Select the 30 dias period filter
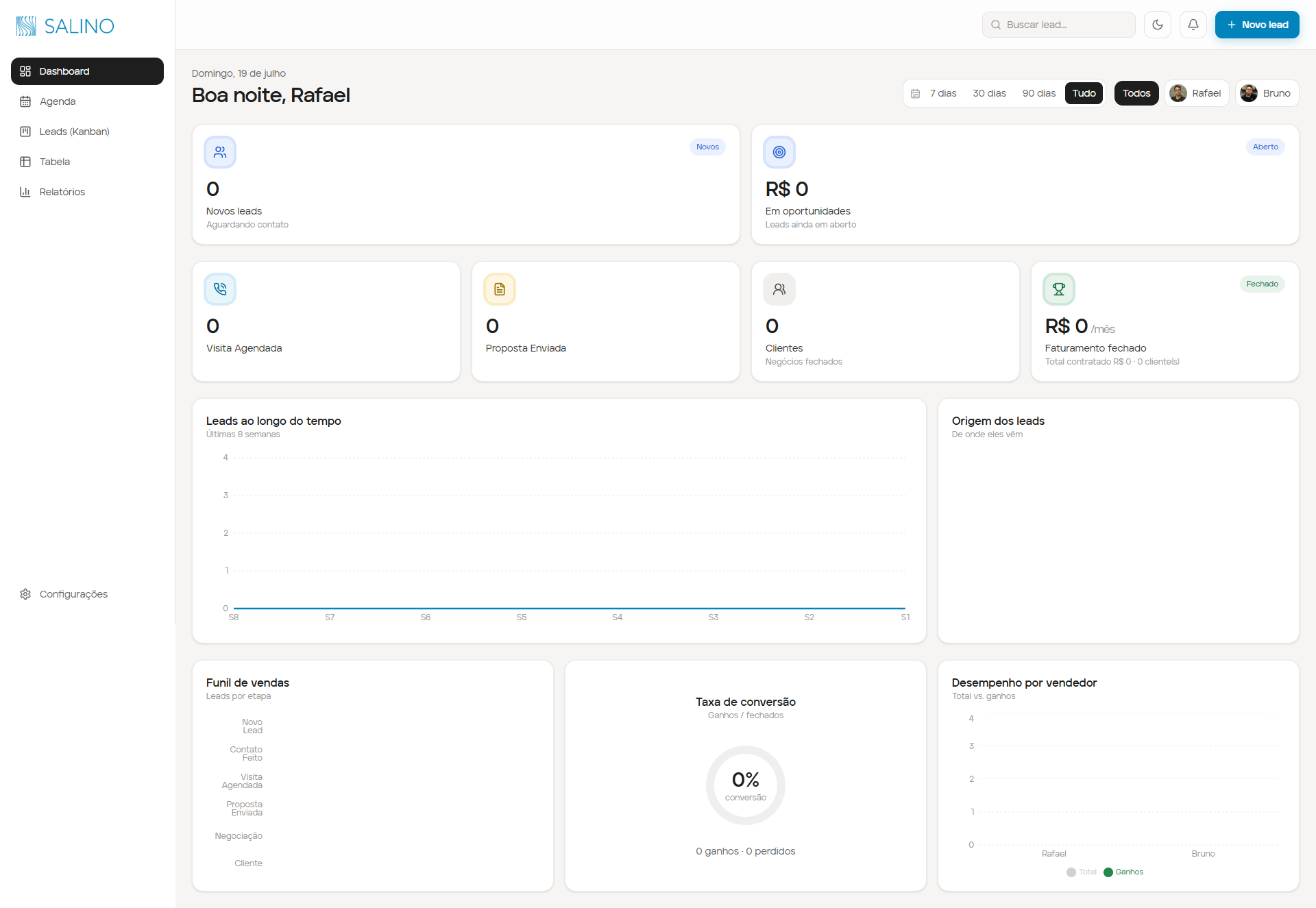The width and height of the screenshot is (1316, 908). point(989,93)
